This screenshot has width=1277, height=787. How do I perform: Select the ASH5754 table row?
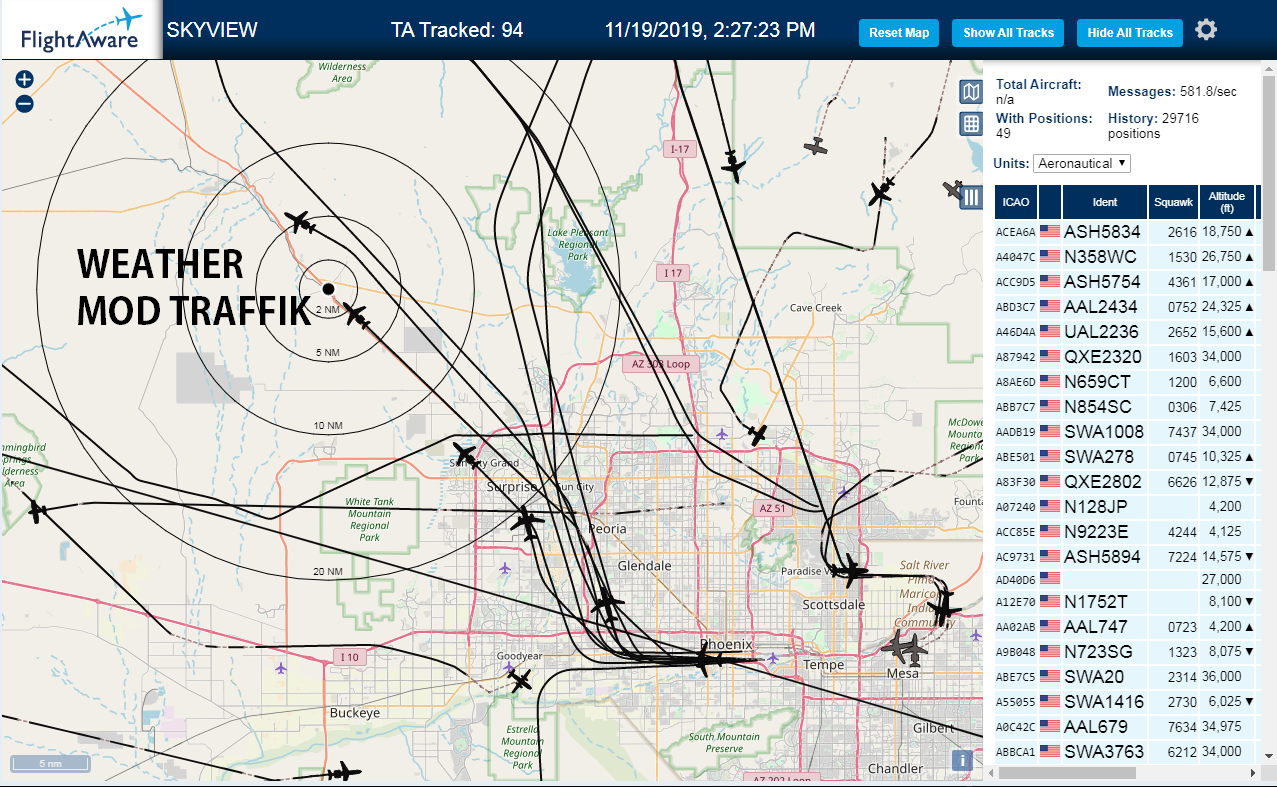[x=1126, y=281]
